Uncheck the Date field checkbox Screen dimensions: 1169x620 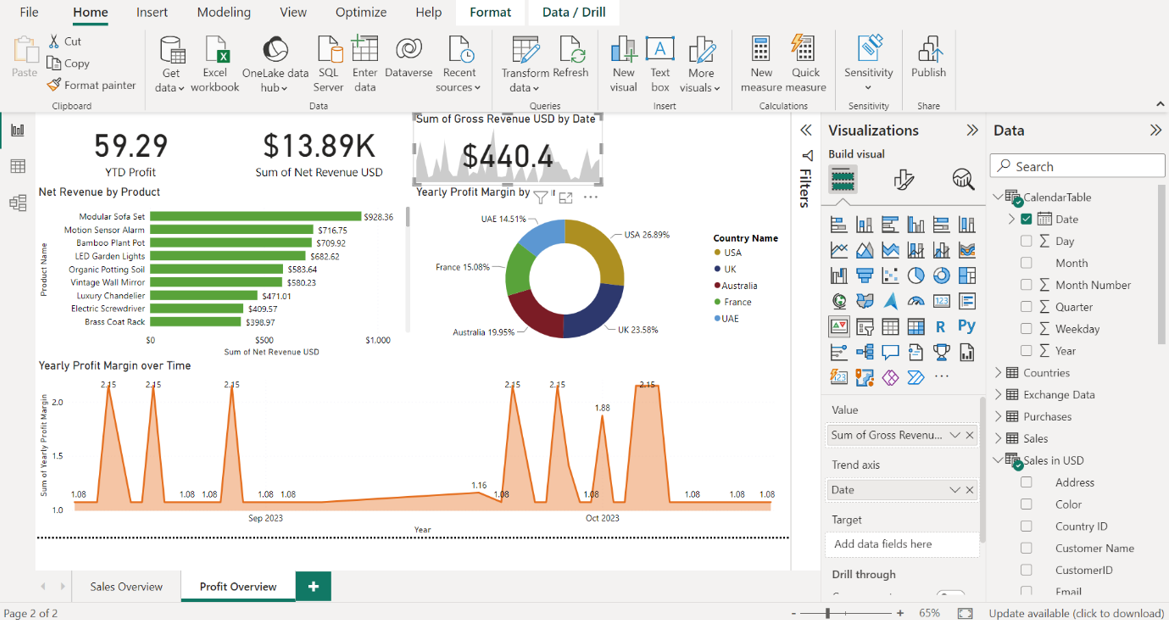1026,219
